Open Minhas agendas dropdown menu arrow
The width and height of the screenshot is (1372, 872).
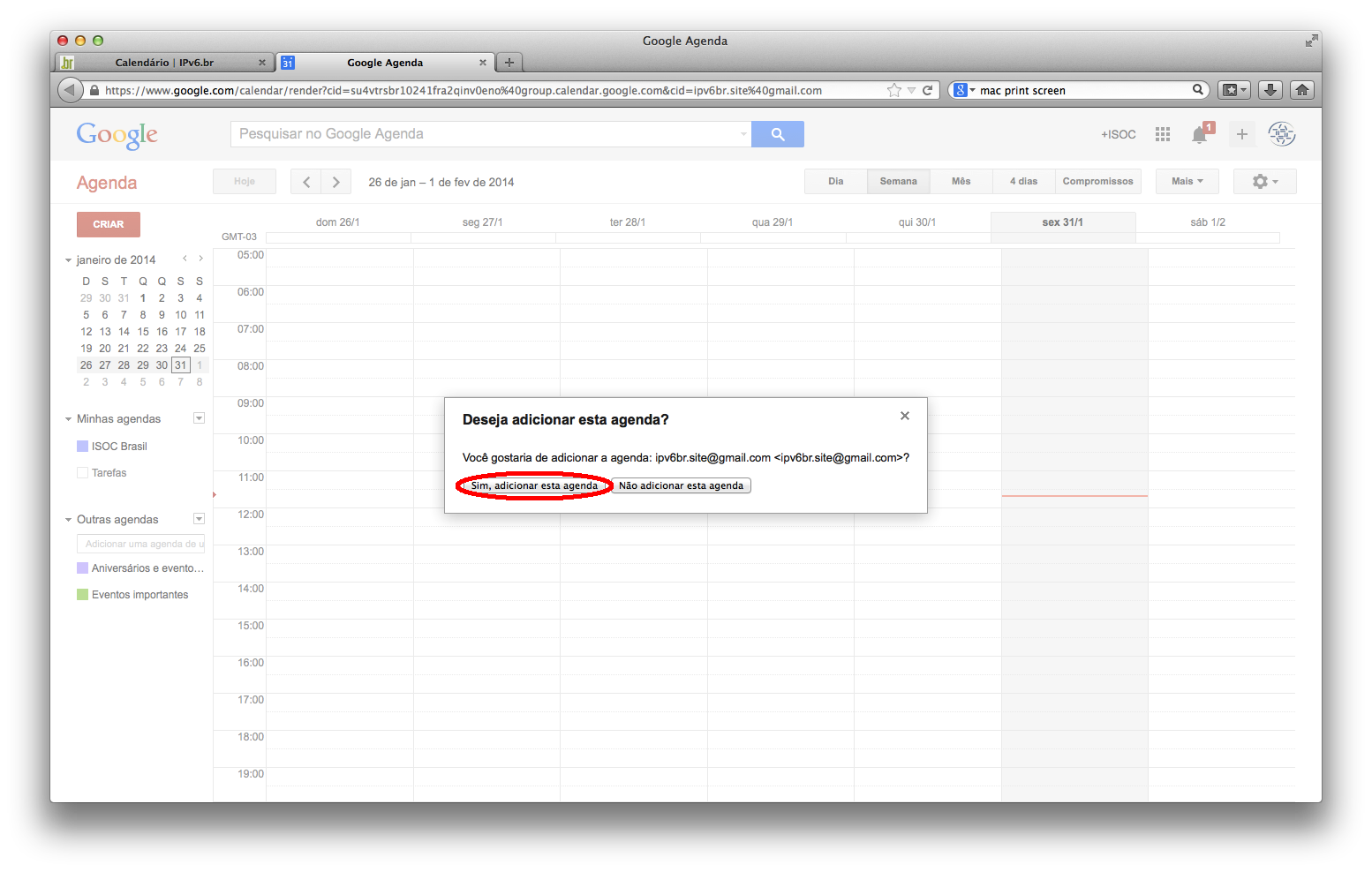click(200, 418)
